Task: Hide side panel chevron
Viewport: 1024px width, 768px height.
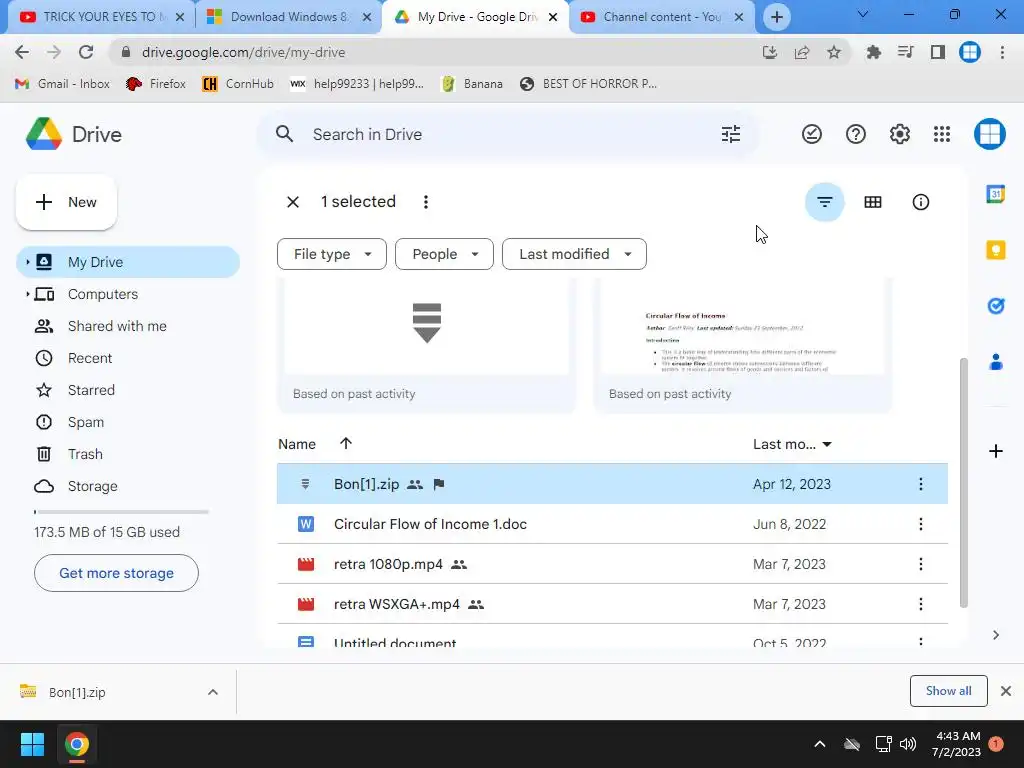Action: tap(995, 635)
